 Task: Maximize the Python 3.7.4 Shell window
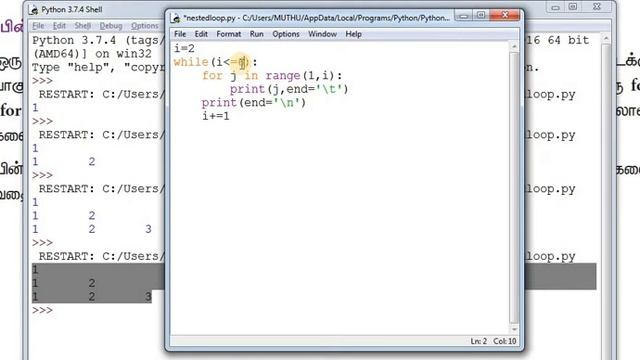(x=573, y=7)
